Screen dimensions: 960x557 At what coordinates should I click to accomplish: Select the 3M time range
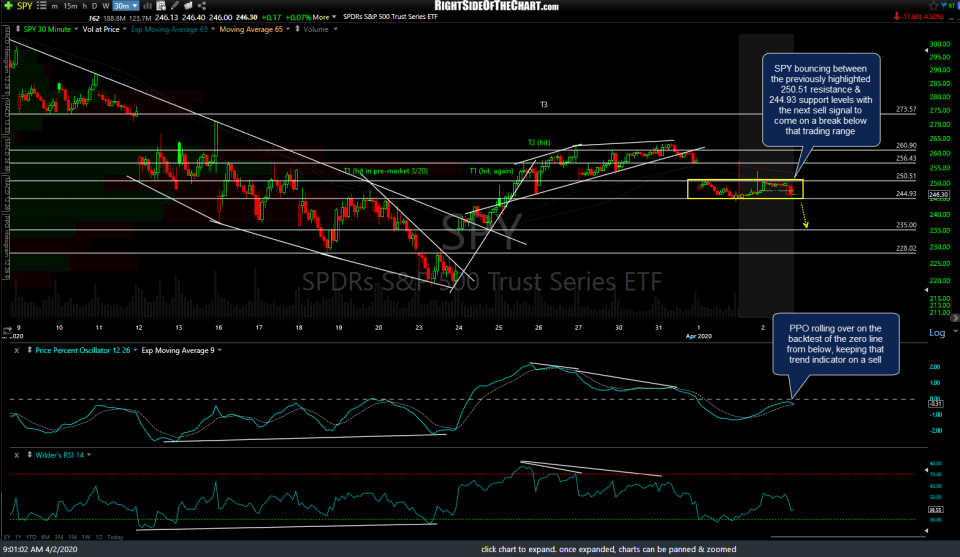tap(59, 537)
